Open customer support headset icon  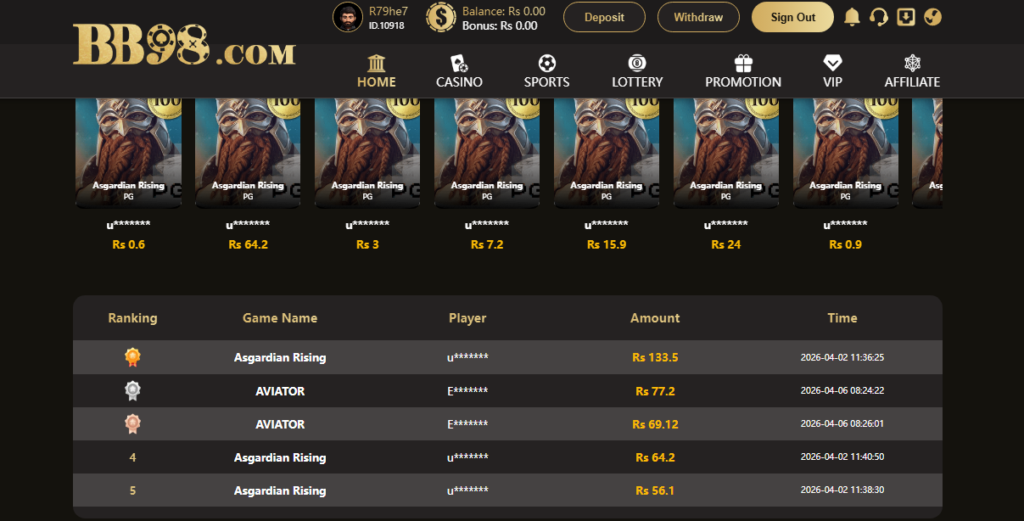click(879, 17)
